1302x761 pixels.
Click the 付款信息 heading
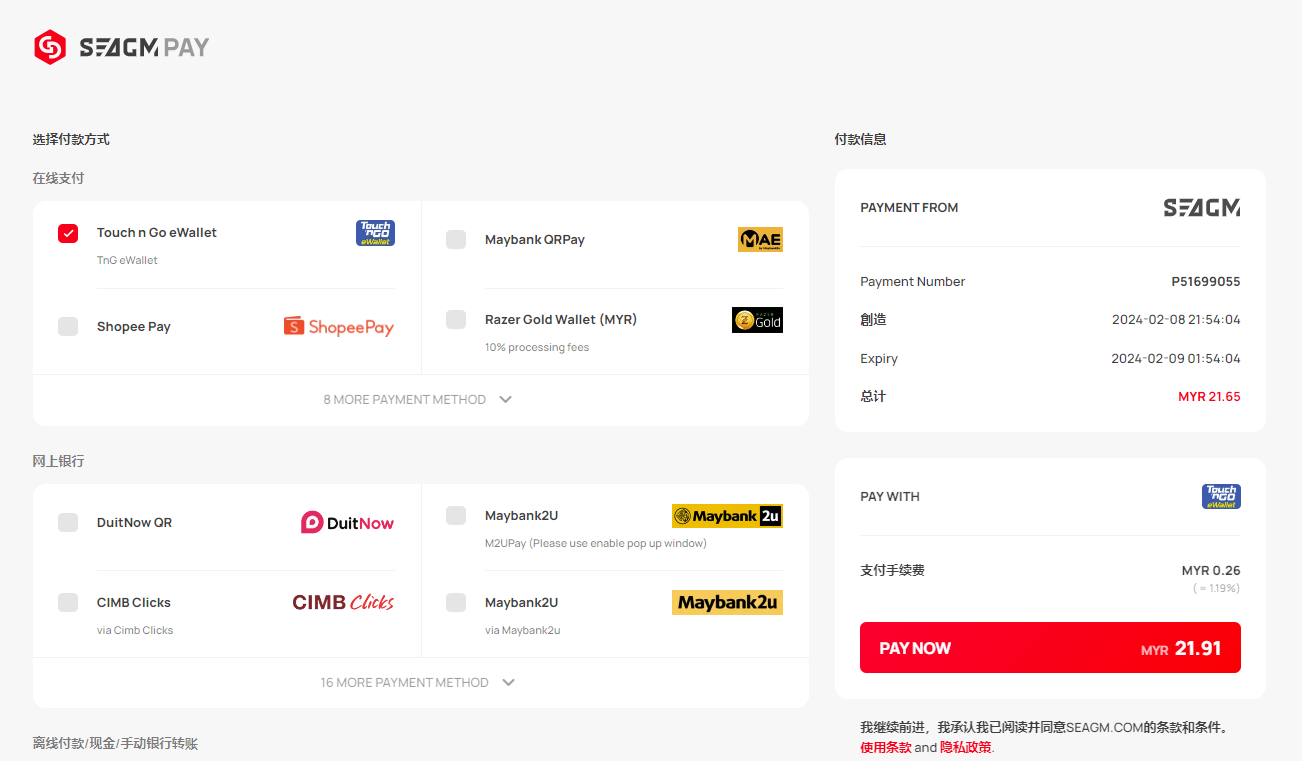(860, 139)
